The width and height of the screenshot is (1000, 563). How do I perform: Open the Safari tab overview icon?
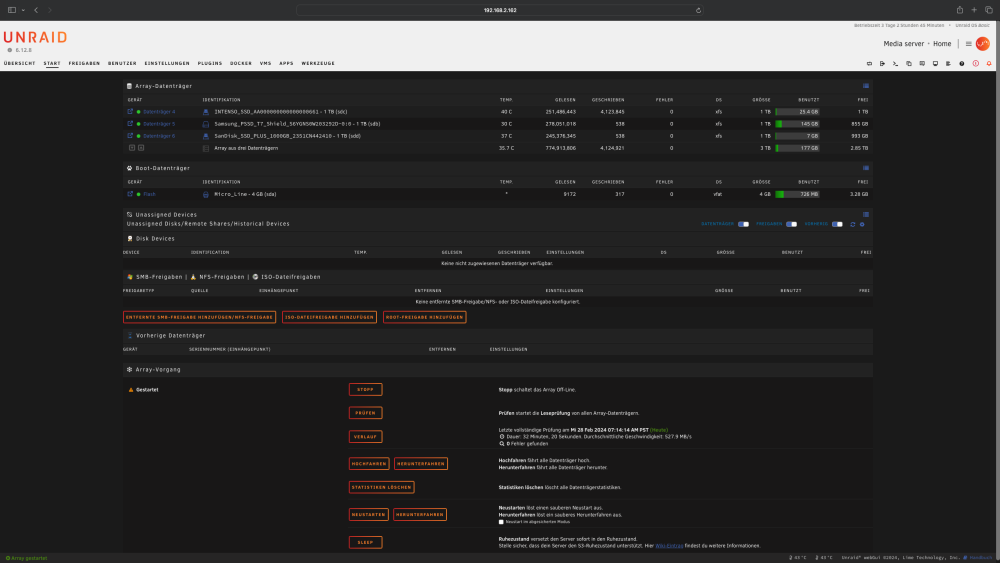989,10
